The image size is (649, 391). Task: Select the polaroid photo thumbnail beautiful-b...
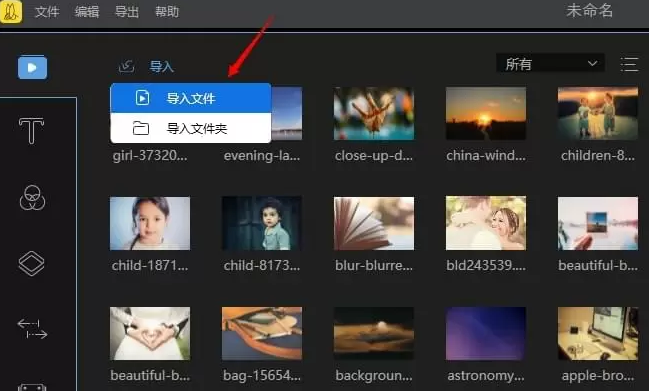coord(598,223)
